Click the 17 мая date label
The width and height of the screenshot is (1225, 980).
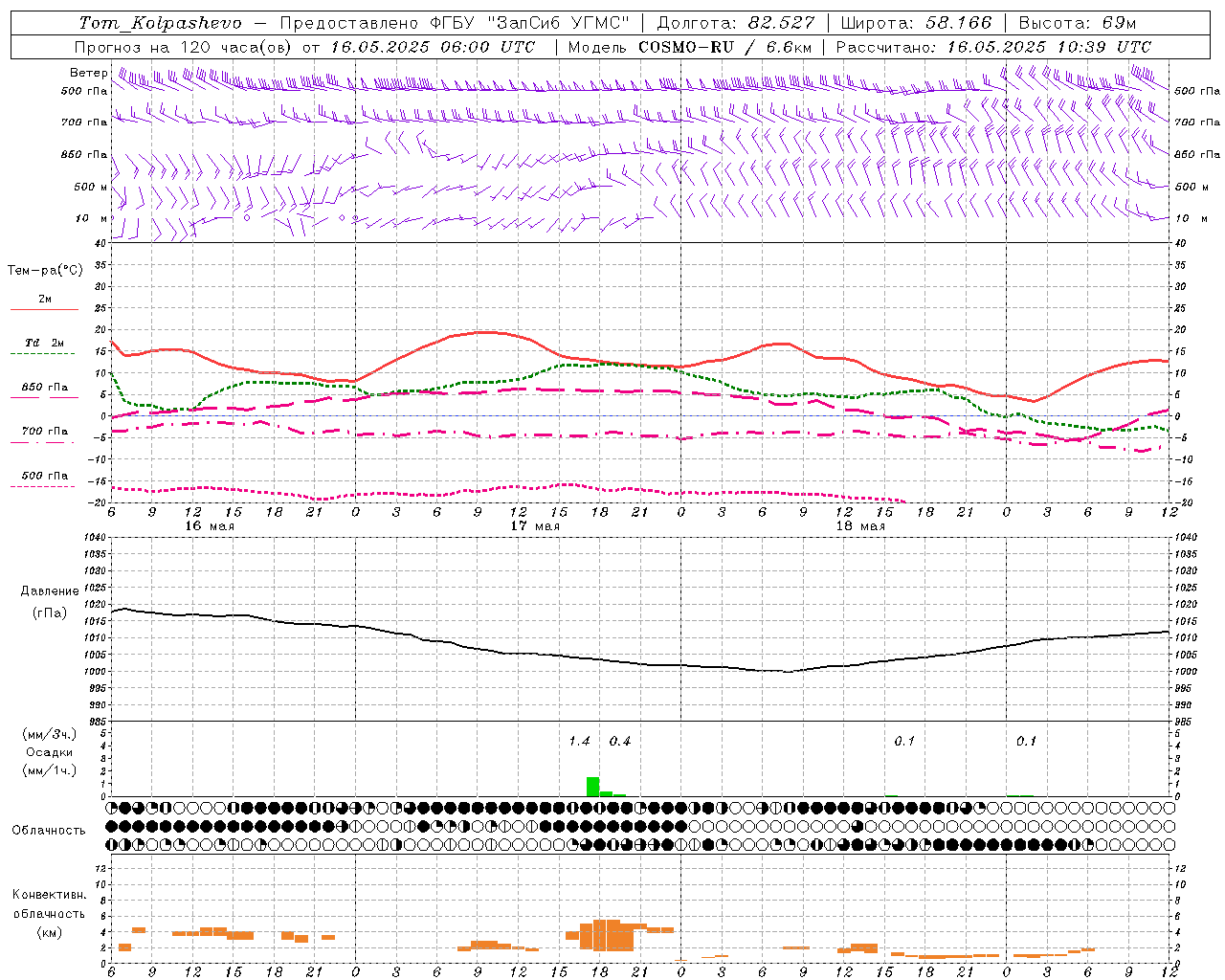535,526
